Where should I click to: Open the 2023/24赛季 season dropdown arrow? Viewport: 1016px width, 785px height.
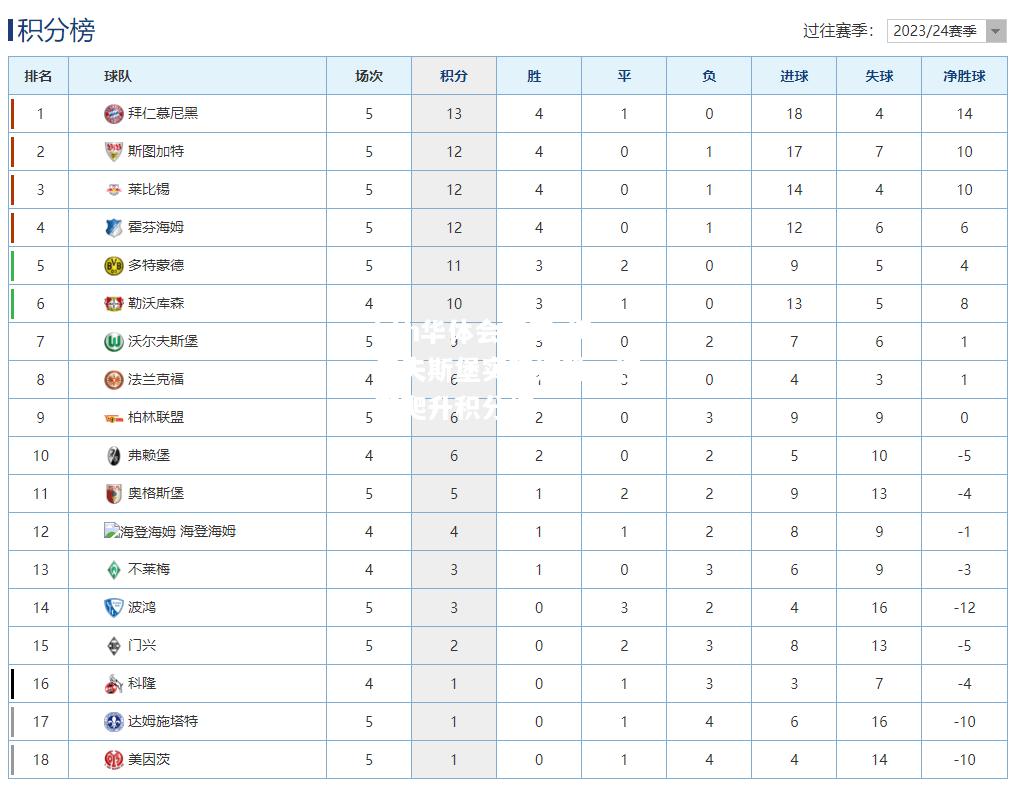996,31
